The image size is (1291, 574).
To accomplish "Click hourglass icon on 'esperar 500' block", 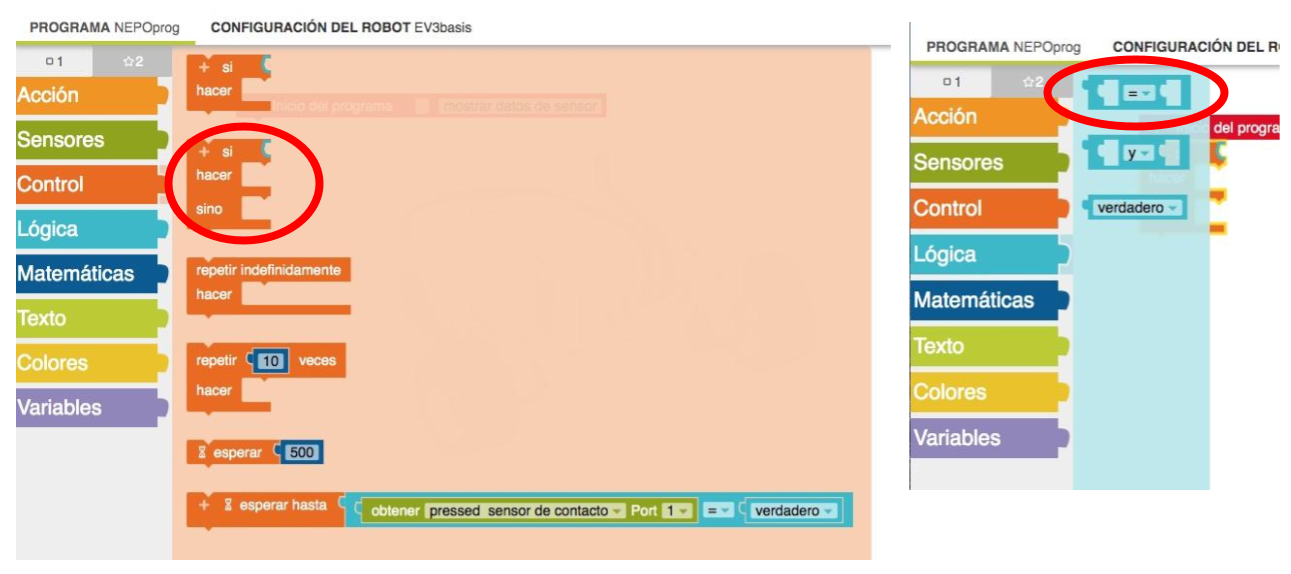I will pos(201,453).
